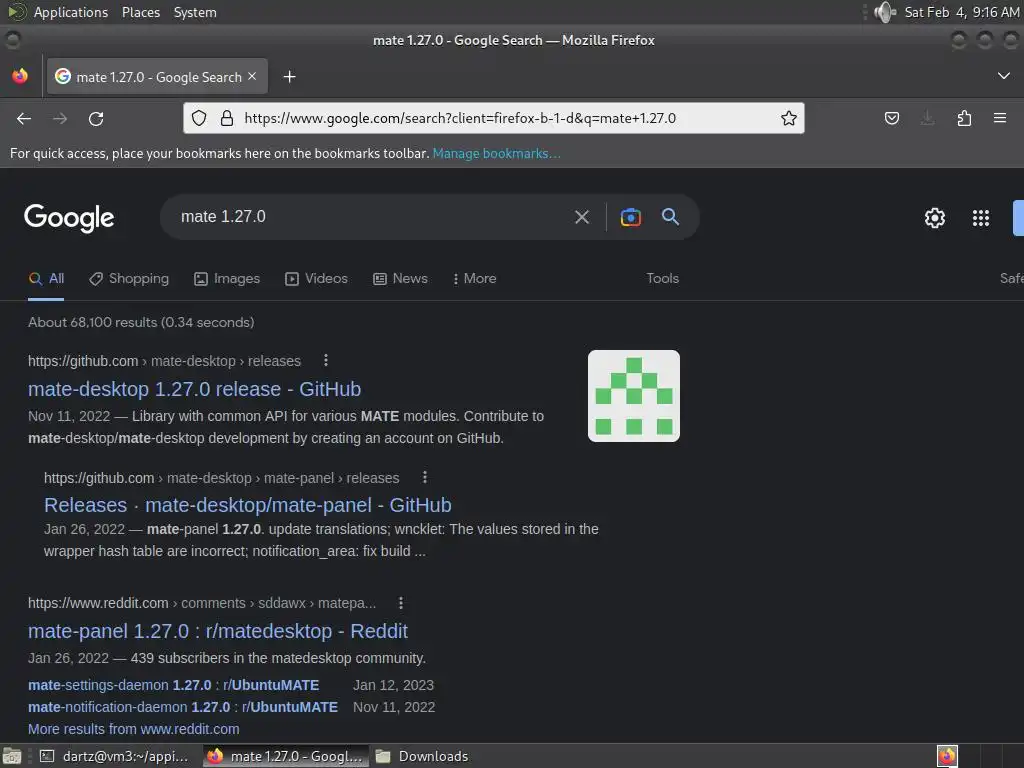The width and height of the screenshot is (1024, 768).
Task: Go back with the browser back arrow
Action: pos(24,118)
